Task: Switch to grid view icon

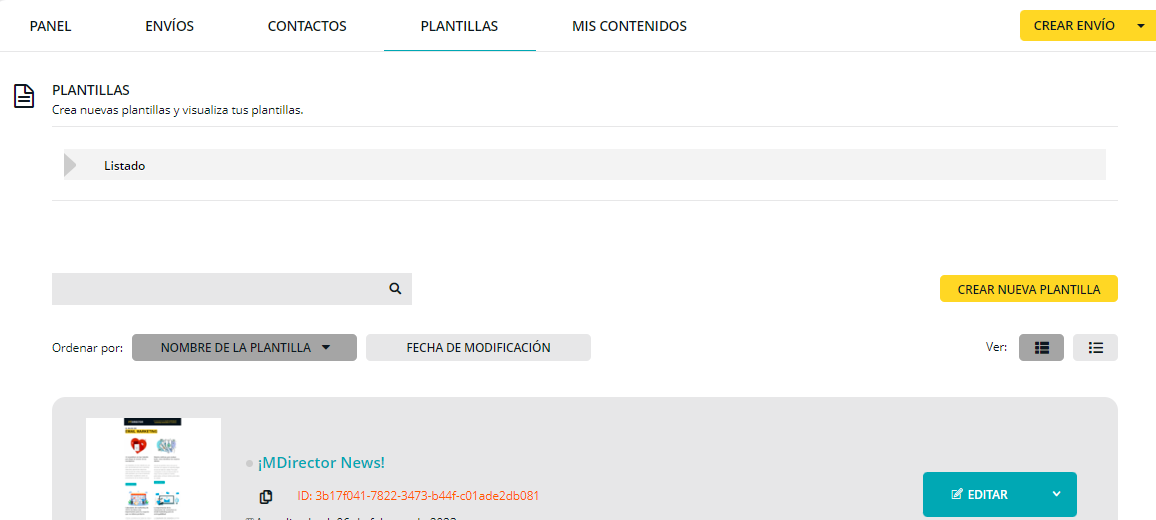Action: pos(1041,348)
